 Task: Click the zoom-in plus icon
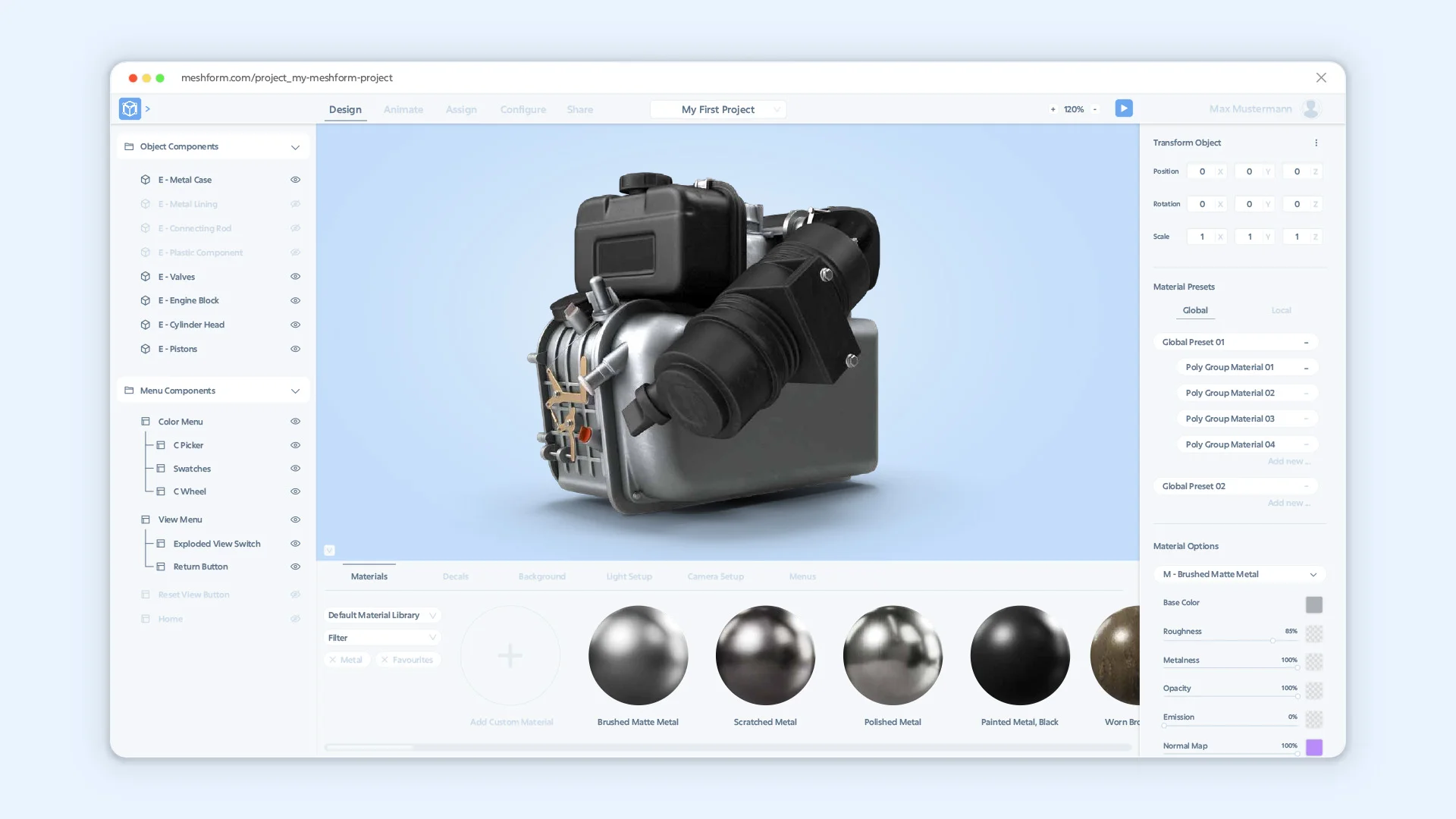1053,109
